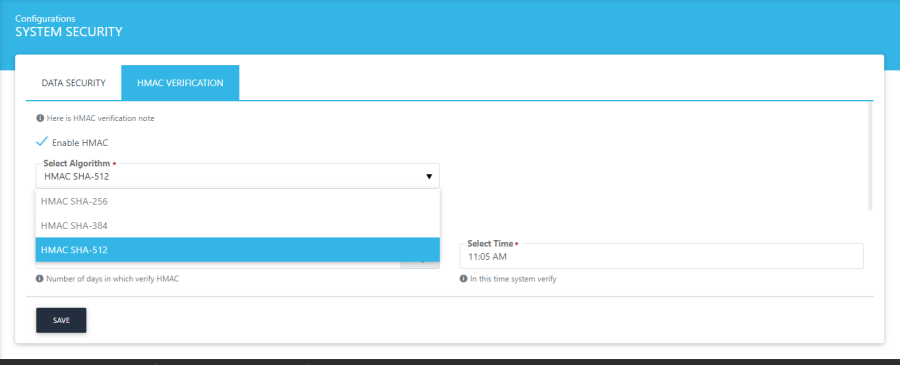This screenshot has height=365, width=900.
Task: Open the HMAC VERIFICATION tab
Action: pyautogui.click(x=180, y=83)
